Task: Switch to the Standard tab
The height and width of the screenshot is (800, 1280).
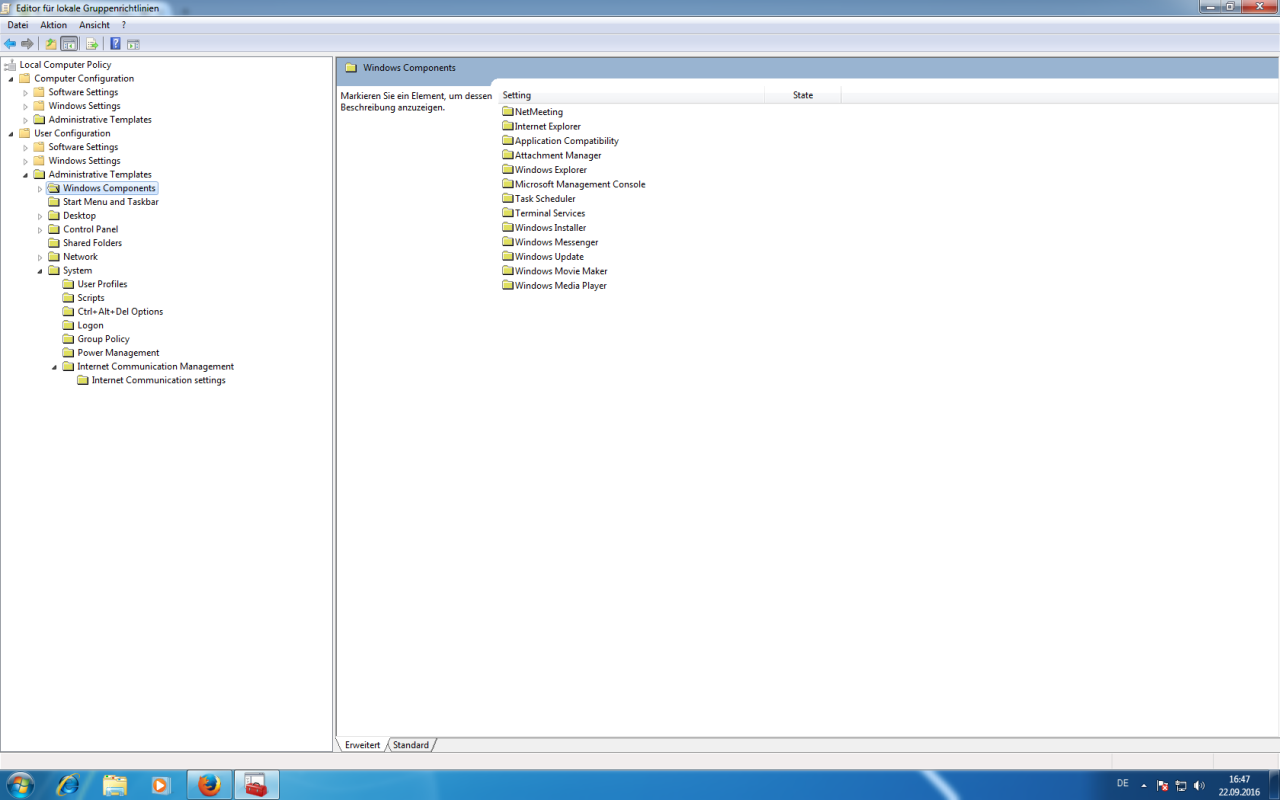Action: click(411, 745)
